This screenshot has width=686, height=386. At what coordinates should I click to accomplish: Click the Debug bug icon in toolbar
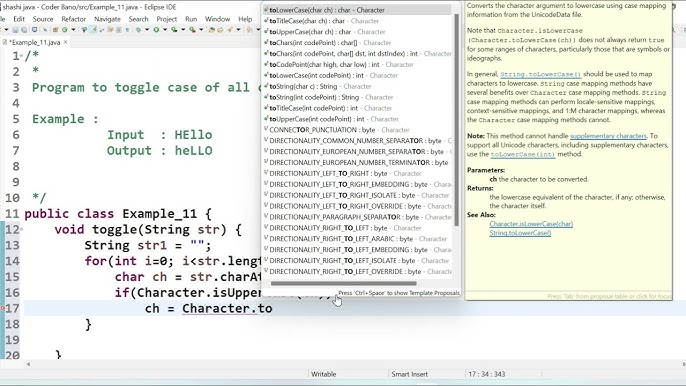click(138, 30)
